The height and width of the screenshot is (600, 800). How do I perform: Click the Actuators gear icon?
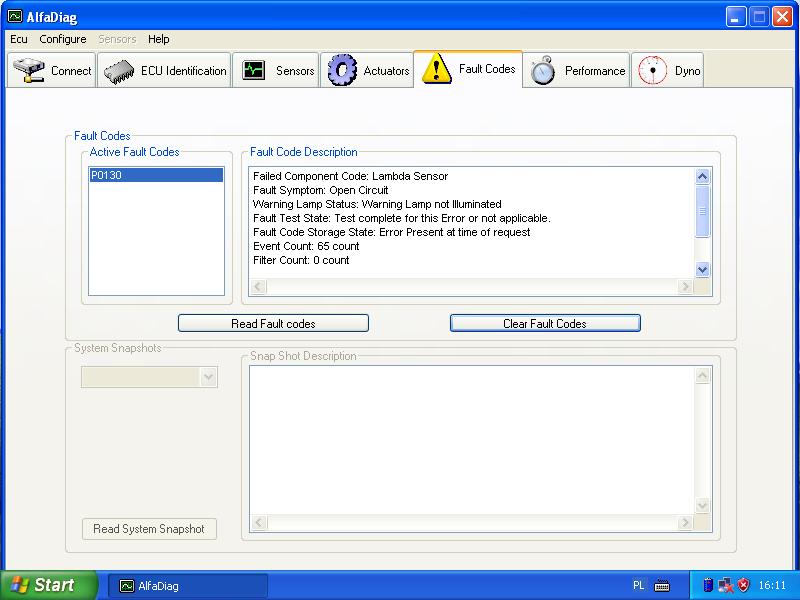pos(342,71)
